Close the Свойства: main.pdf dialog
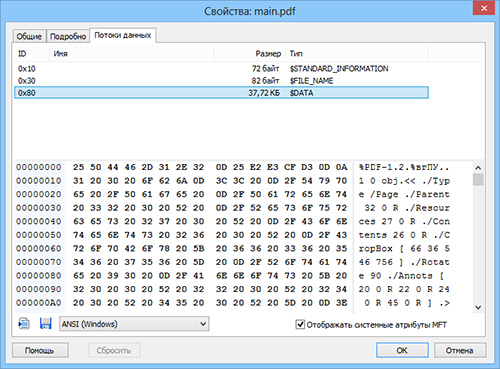Image resolution: width=500 pixels, height=369 pixels. pyautogui.click(x=484, y=8)
